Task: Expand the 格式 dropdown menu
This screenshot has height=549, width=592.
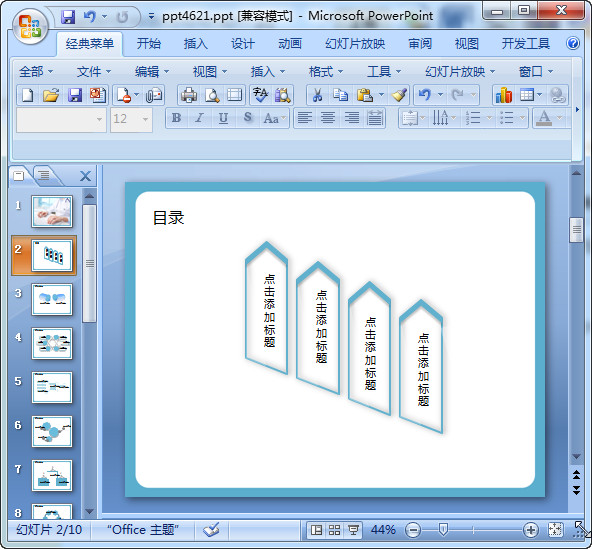Action: pyautogui.click(x=325, y=71)
